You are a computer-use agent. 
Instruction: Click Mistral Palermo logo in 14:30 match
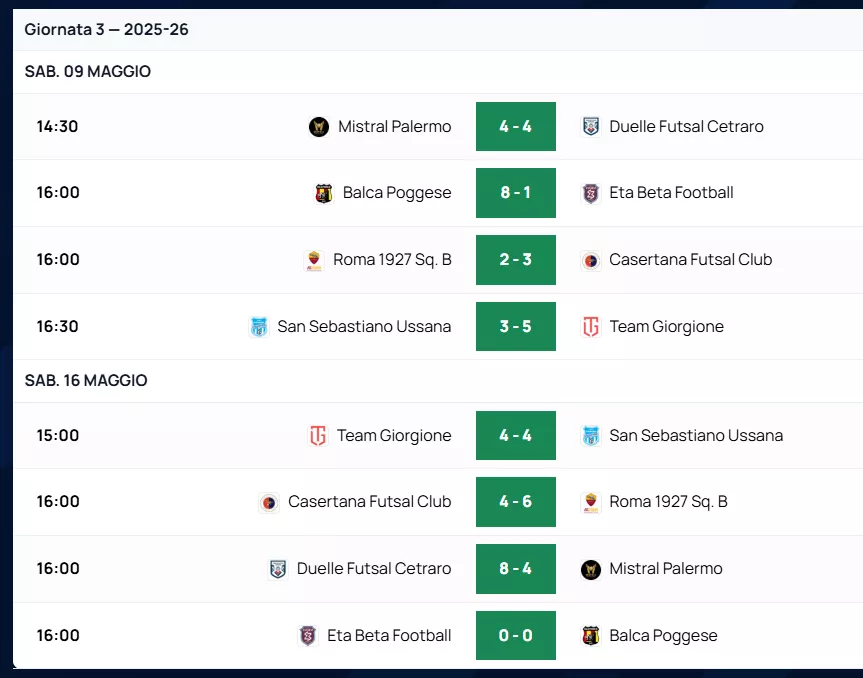pyautogui.click(x=319, y=127)
